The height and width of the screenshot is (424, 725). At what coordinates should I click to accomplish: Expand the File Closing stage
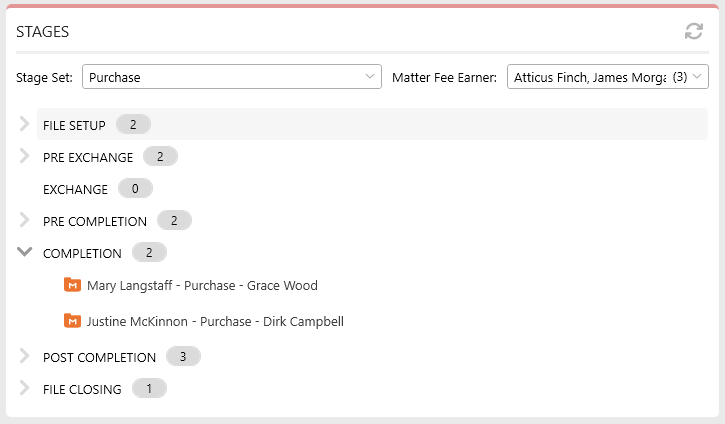(x=25, y=388)
